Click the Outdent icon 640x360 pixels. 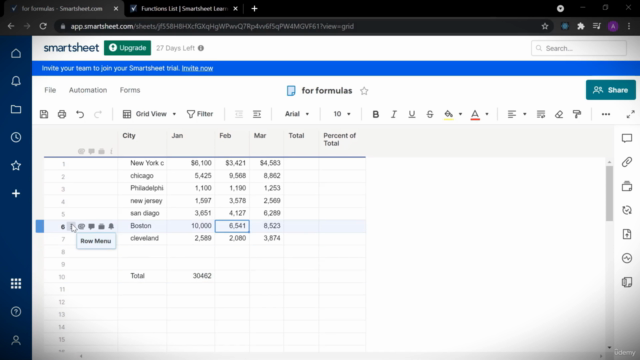239,114
